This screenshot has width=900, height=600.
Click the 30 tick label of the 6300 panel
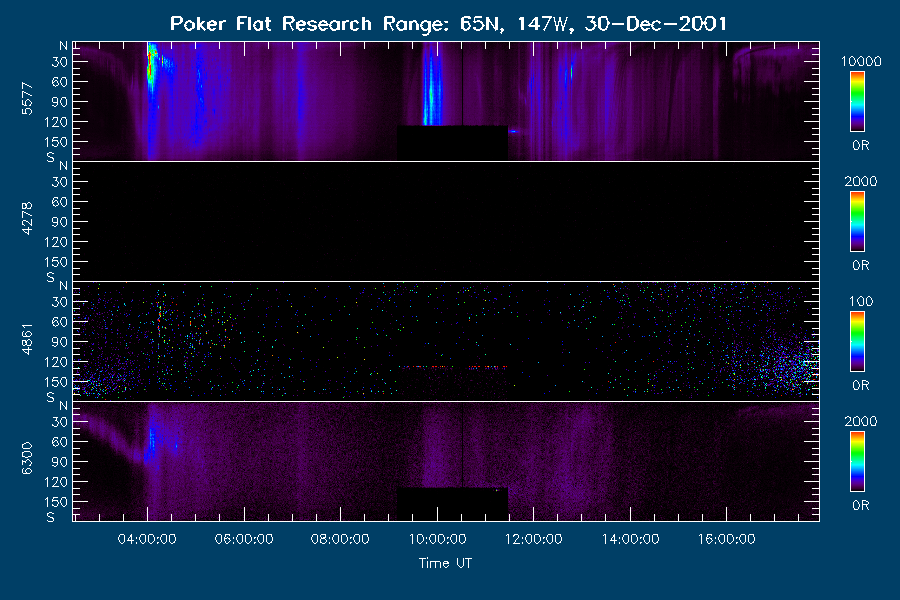click(x=60, y=422)
